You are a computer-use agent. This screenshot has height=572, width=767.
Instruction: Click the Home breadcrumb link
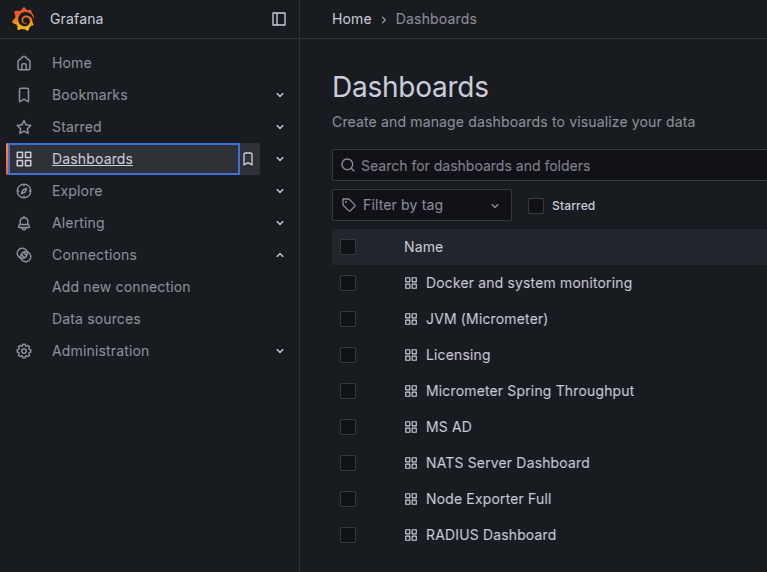tap(352, 19)
